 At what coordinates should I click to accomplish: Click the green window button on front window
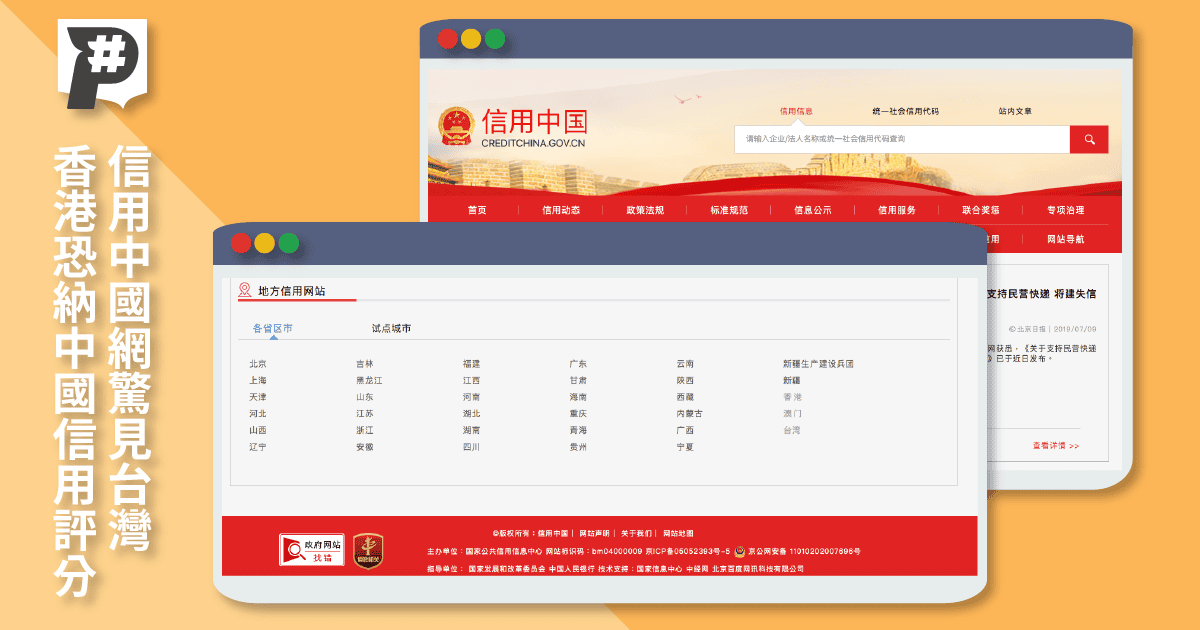click(289, 243)
